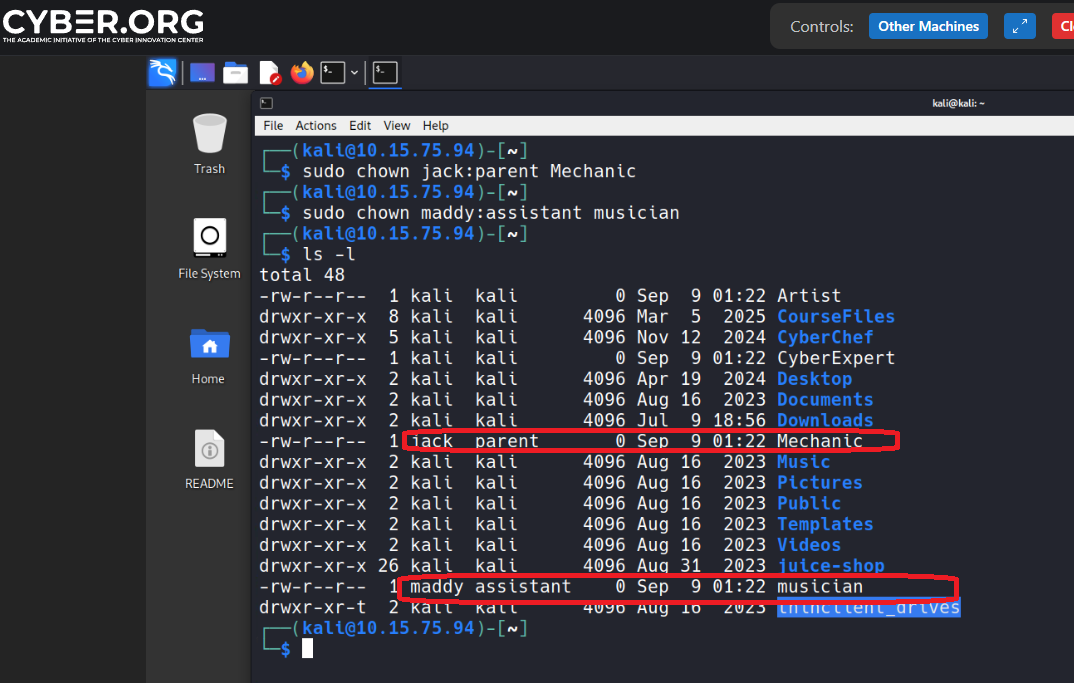
Task: Click the show desktop panel icon
Action: pyautogui.click(x=202, y=73)
